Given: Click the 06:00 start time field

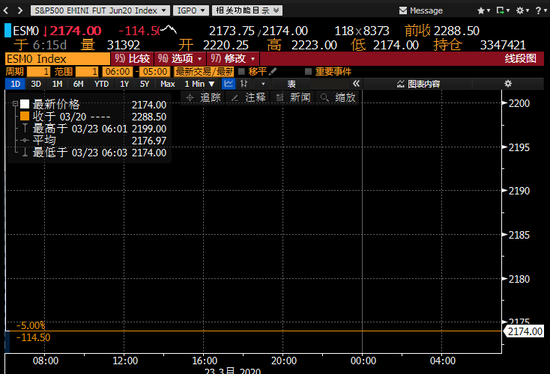Looking at the screenshot, I should point(118,72).
